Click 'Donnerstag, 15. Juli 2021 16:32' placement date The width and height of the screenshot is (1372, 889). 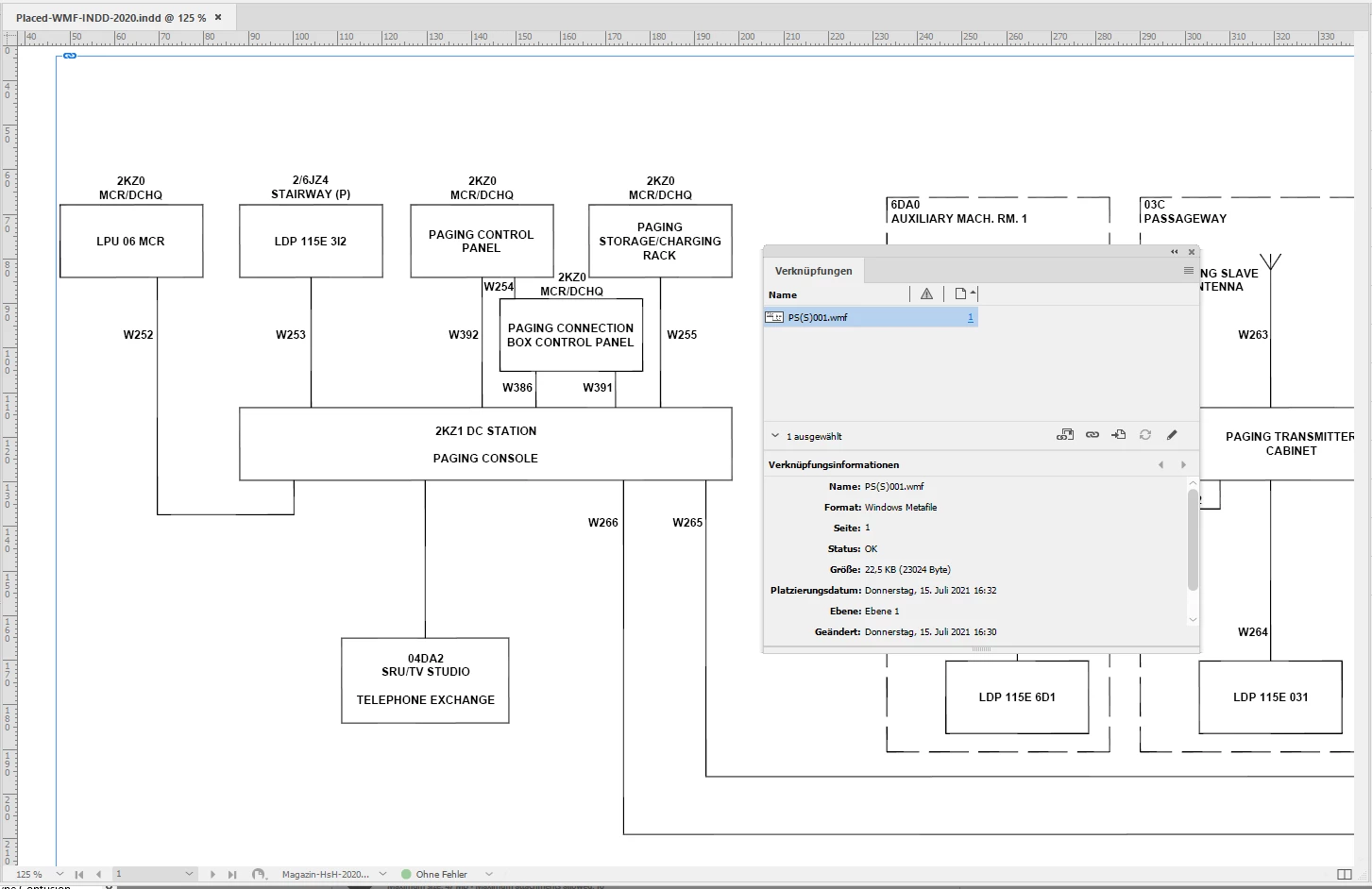(930, 590)
